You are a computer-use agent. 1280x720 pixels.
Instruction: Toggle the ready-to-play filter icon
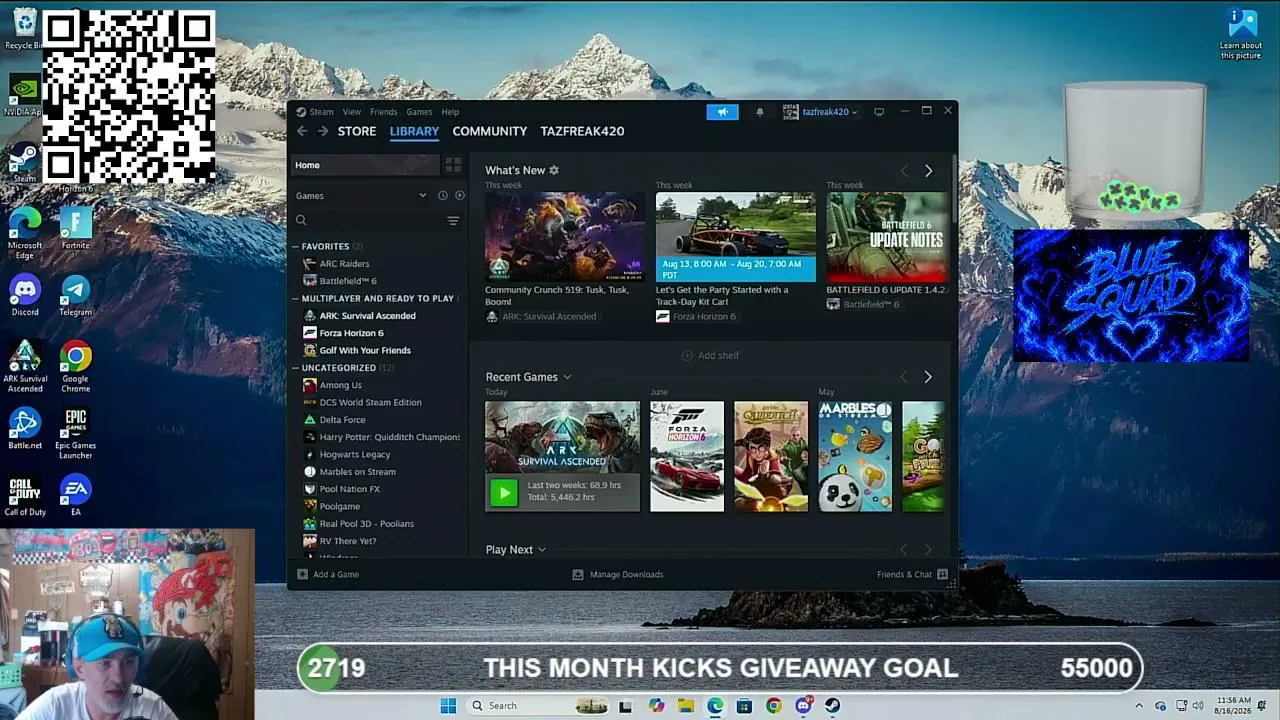click(460, 196)
